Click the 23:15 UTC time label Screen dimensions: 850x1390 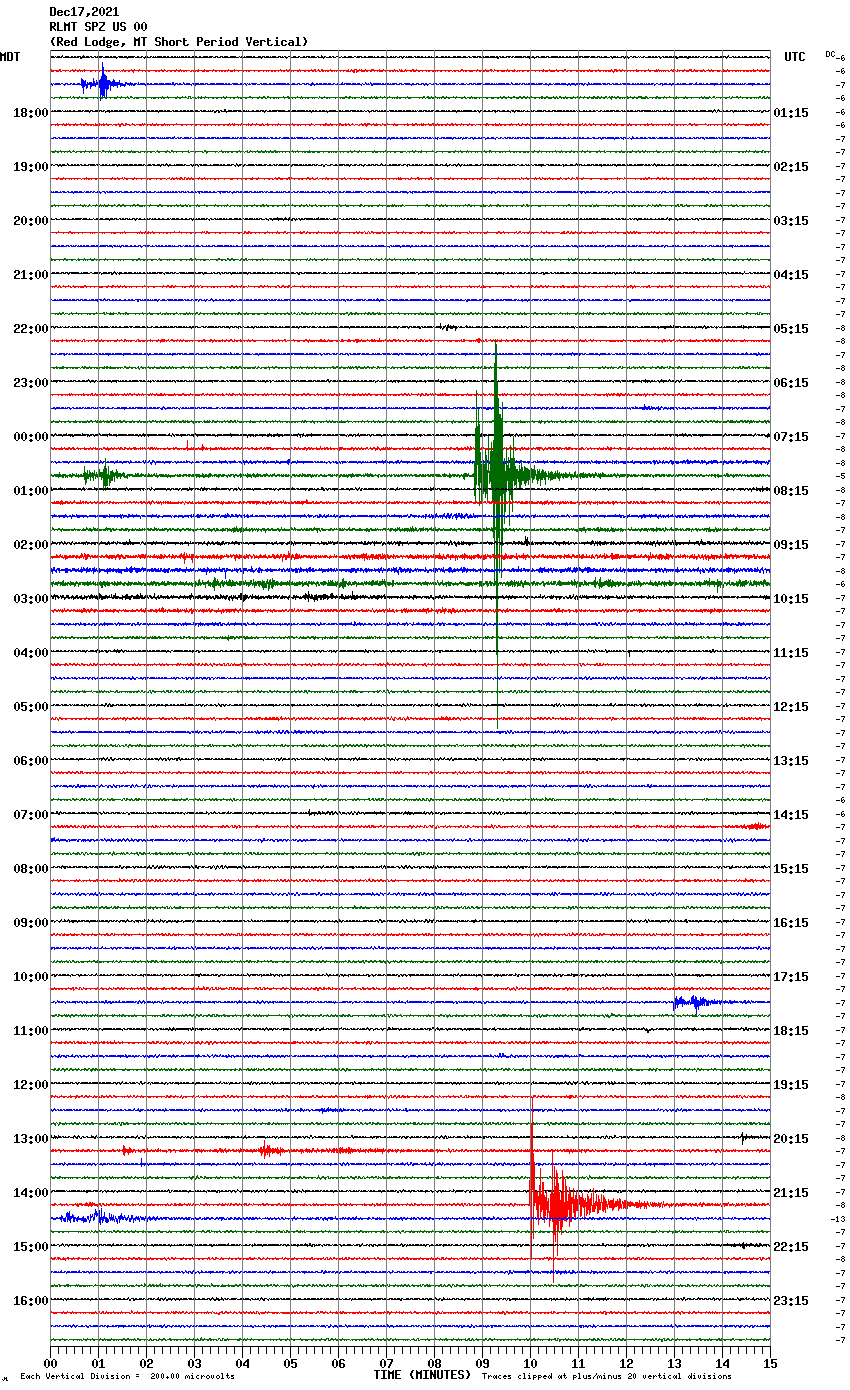(791, 1301)
